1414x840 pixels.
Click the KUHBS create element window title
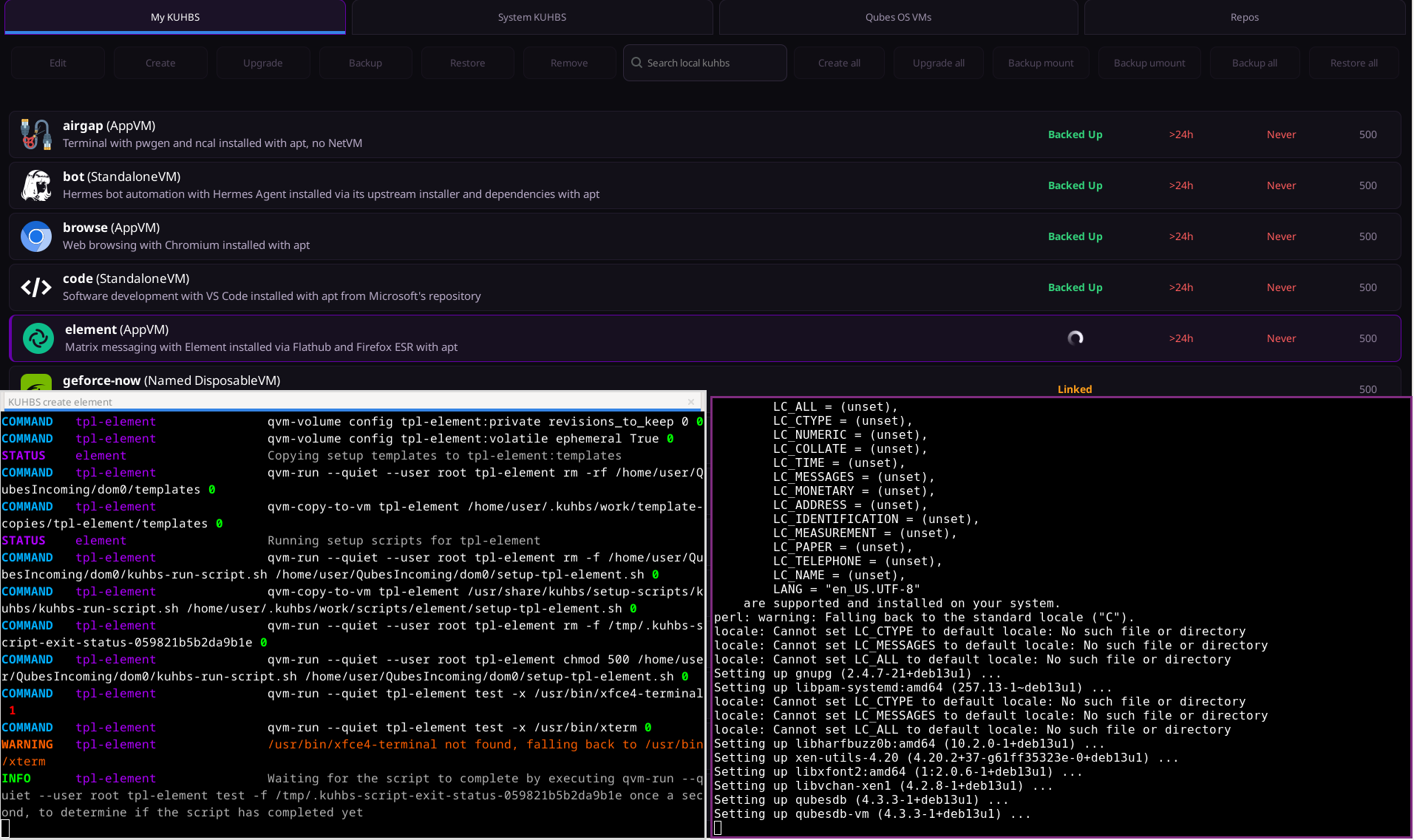coord(60,402)
